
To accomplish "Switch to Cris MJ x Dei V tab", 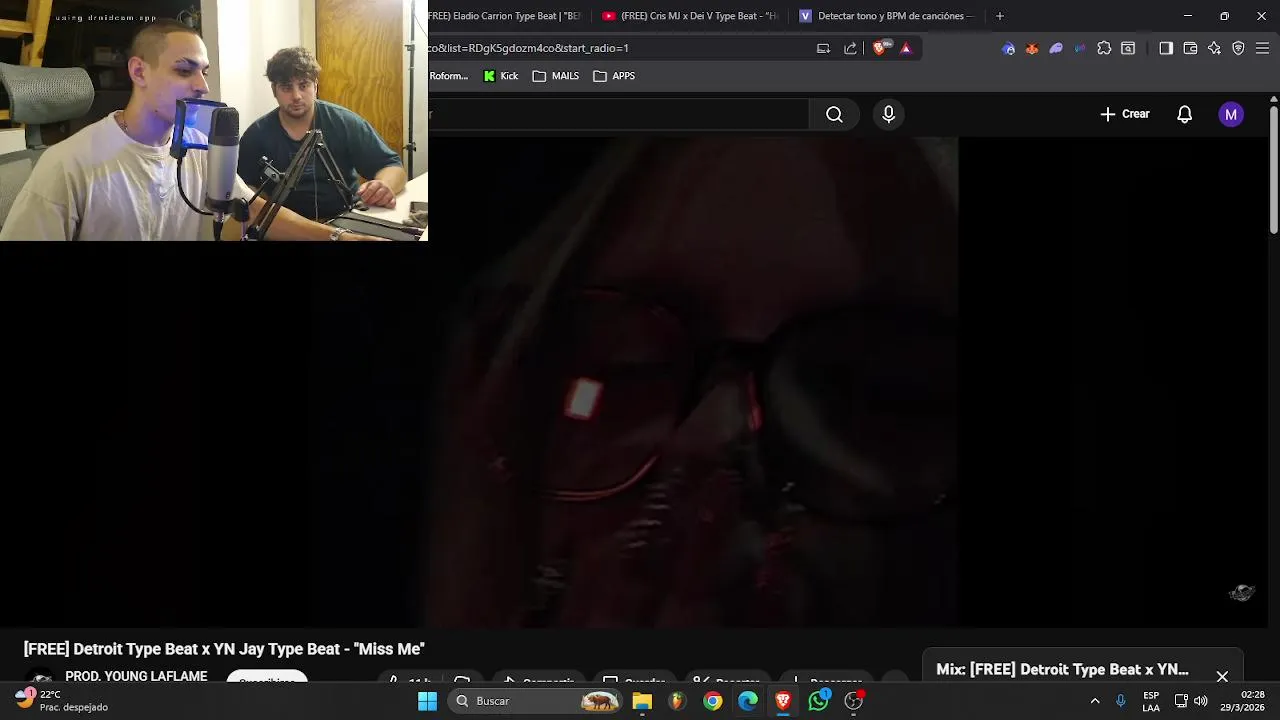I will point(690,16).
